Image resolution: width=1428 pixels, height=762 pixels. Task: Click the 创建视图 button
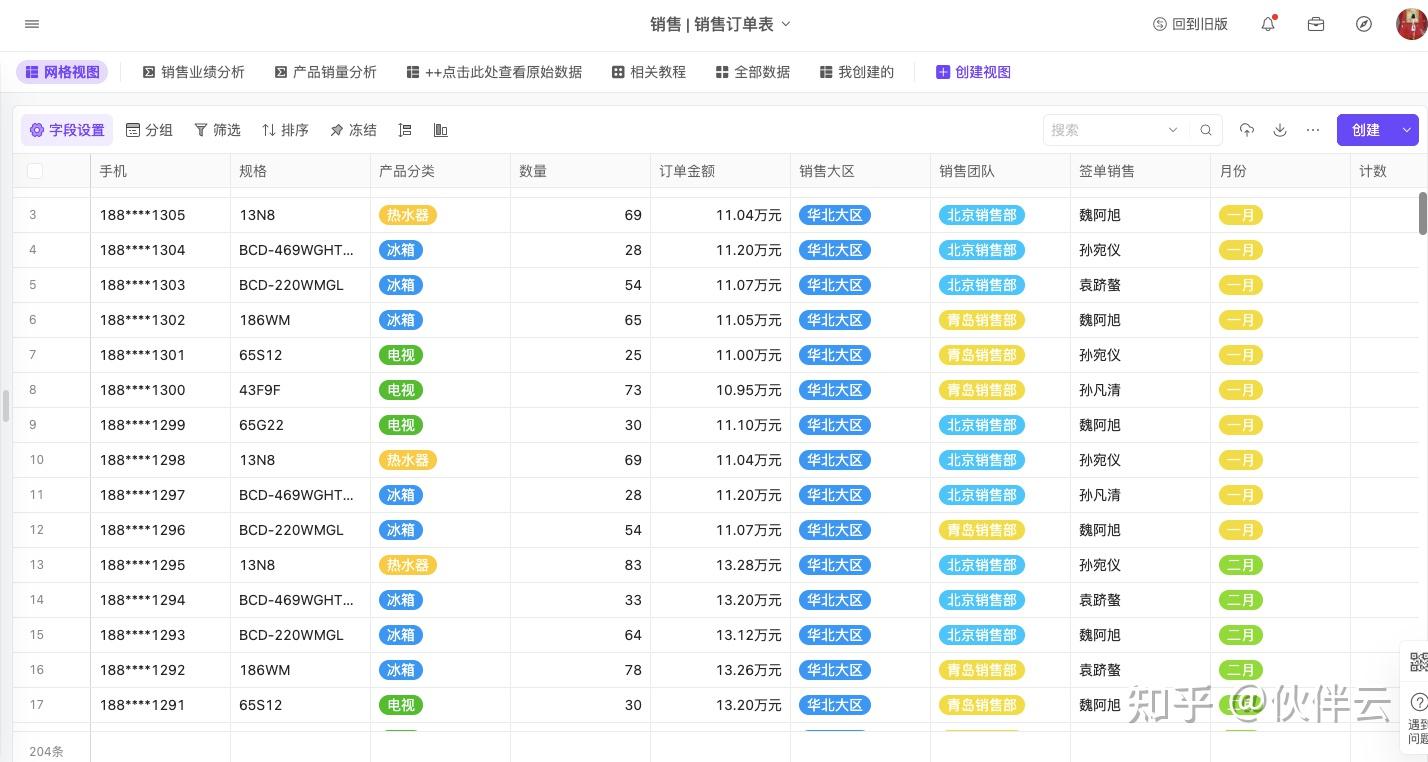(x=973, y=72)
